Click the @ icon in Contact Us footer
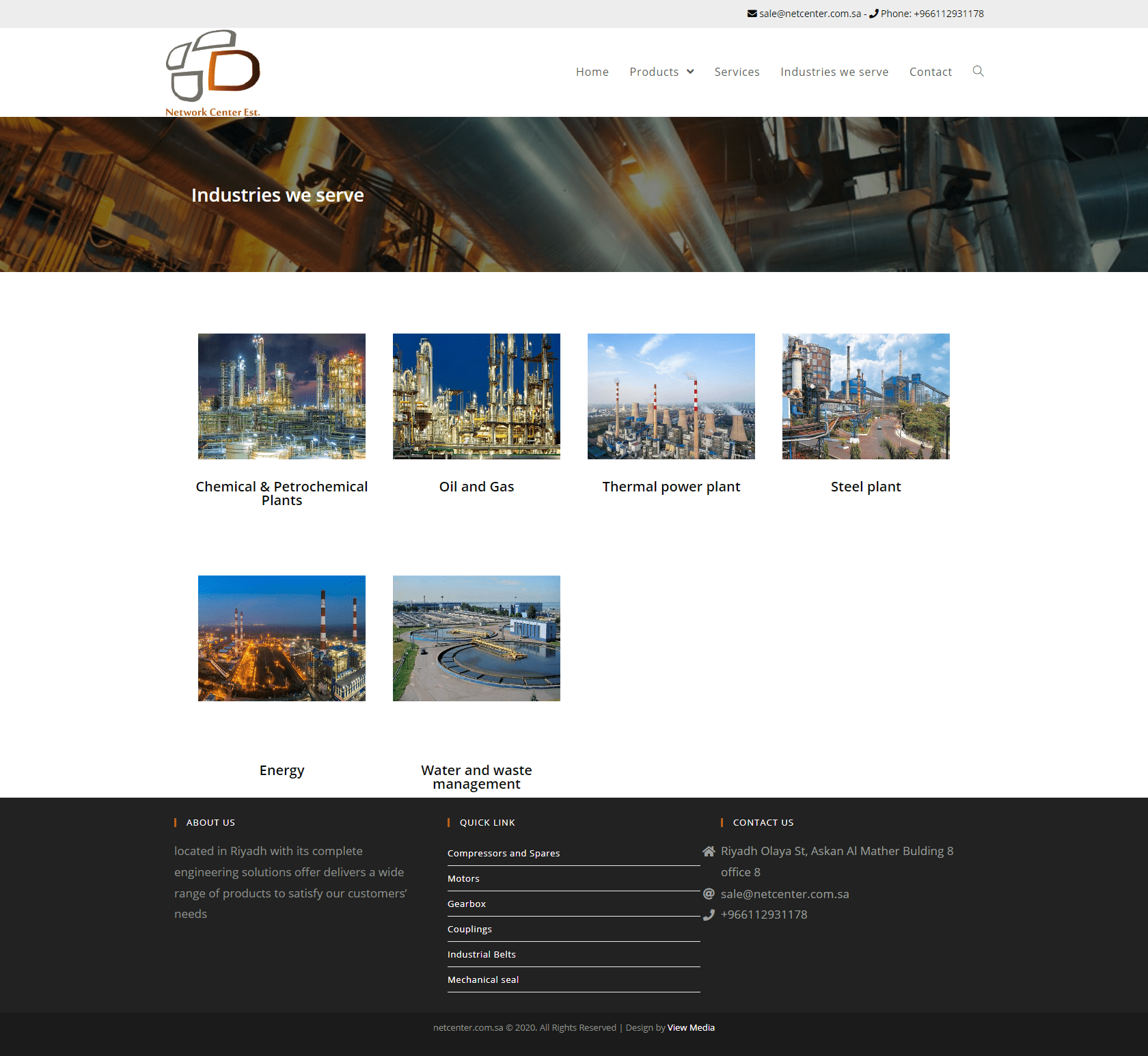1148x1056 pixels. (x=709, y=894)
